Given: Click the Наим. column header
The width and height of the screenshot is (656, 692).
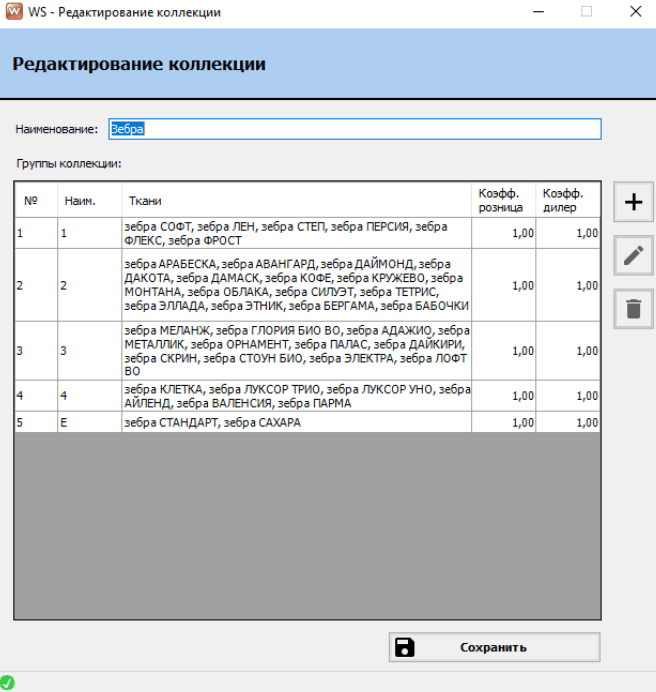Looking at the screenshot, I should (88, 200).
